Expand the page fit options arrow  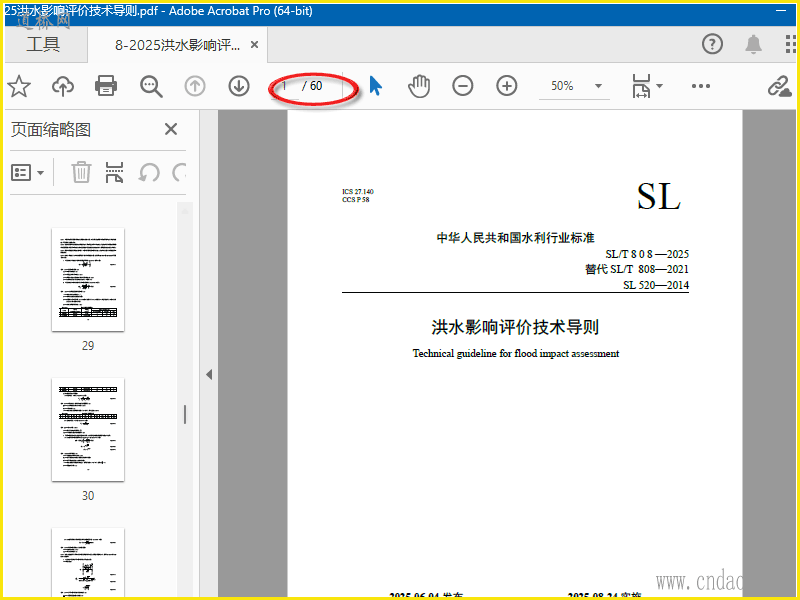point(659,86)
